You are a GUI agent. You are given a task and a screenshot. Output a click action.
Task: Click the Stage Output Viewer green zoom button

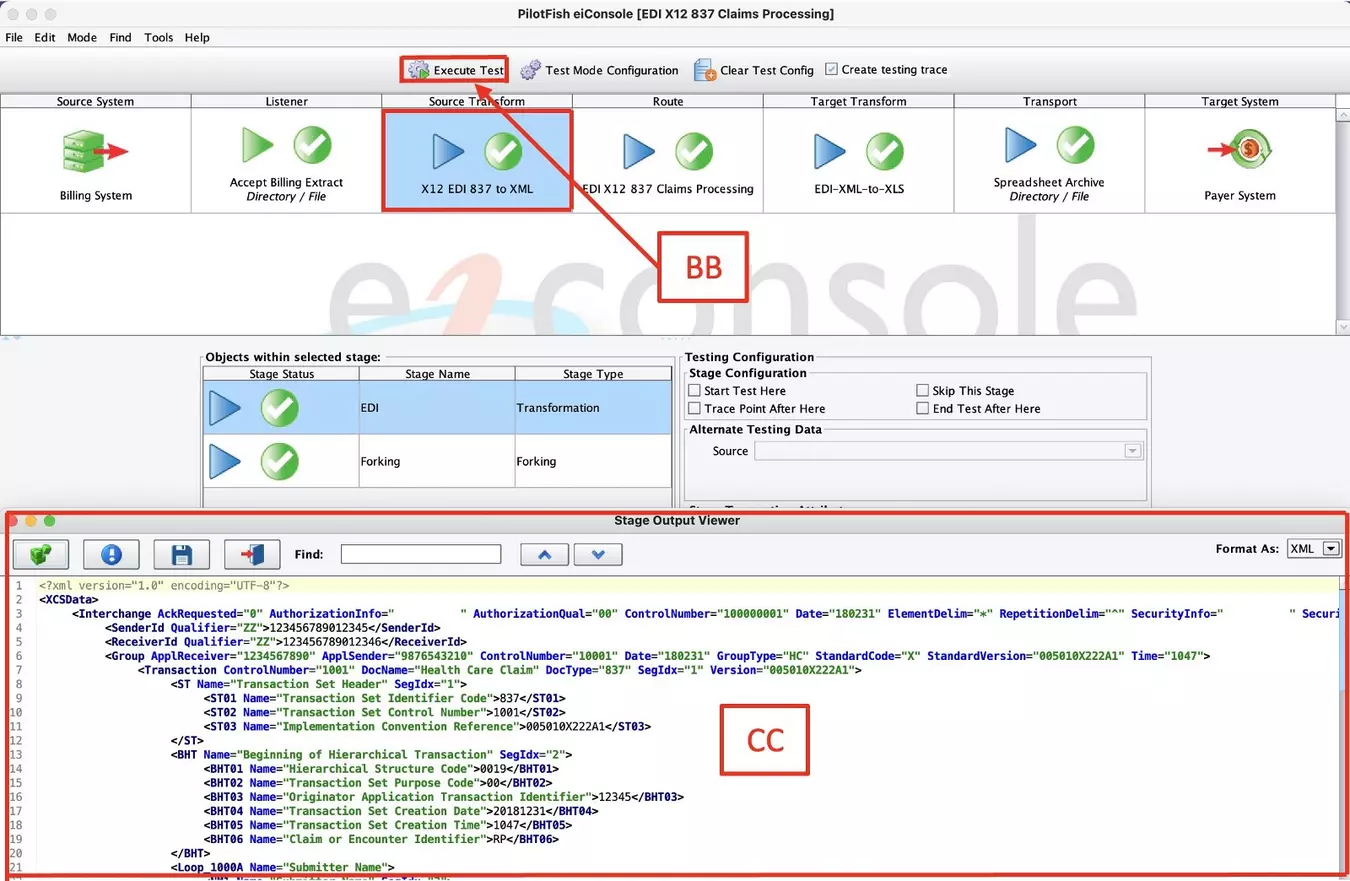coord(50,521)
